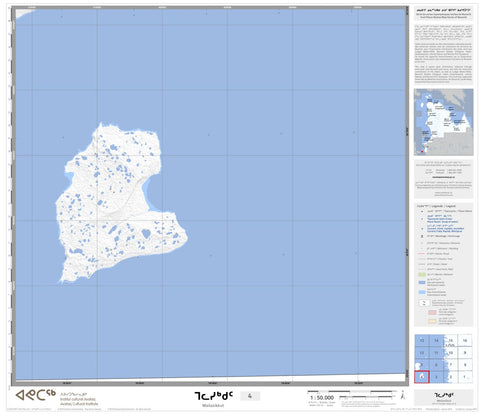Screen dimensions: 480x414
Task: Select index grid tile 16
Action: click(465, 341)
